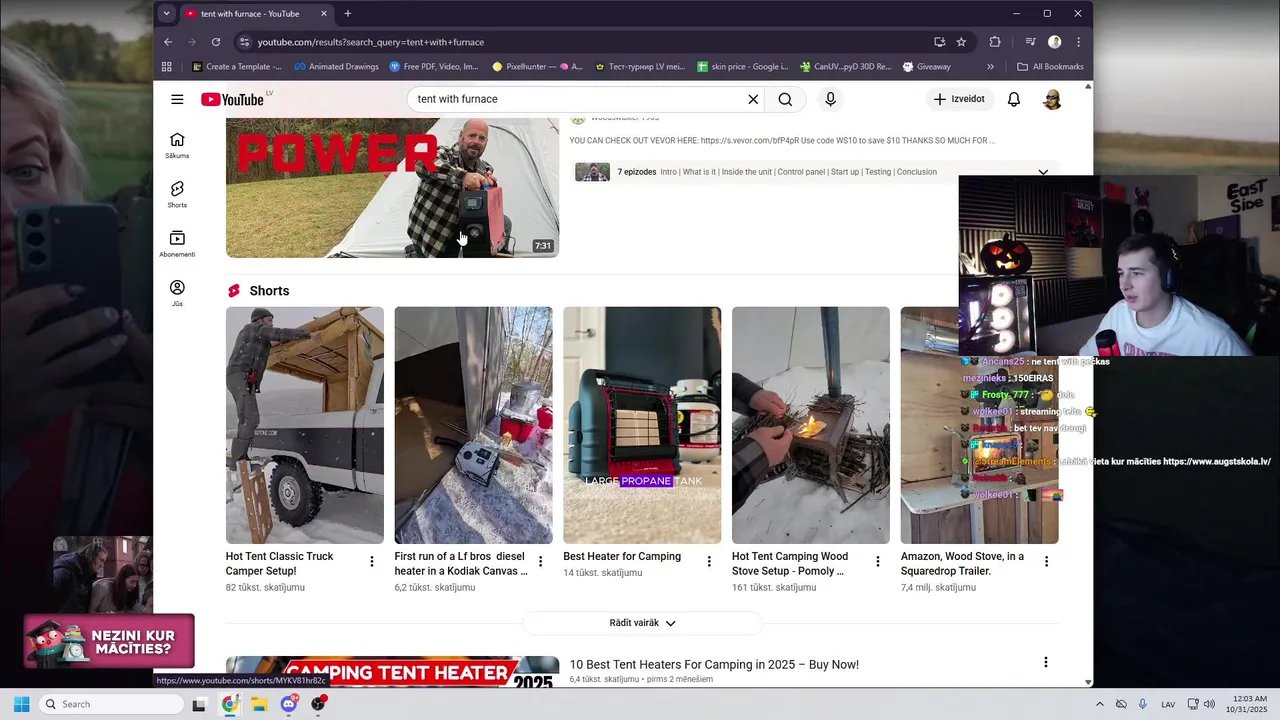This screenshot has height=720, width=1280.
Task: Open 'Animated Drawings' bookmark
Action: pos(336,67)
